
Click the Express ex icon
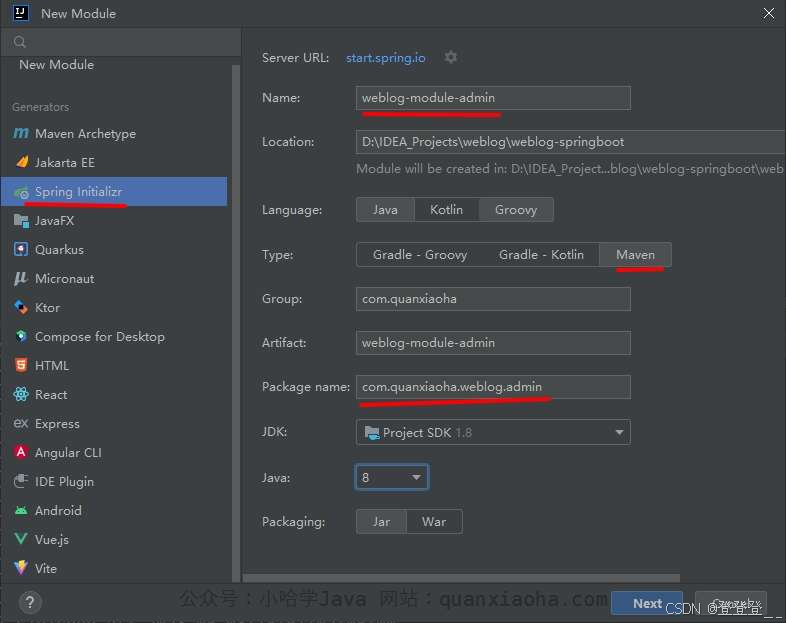21,423
